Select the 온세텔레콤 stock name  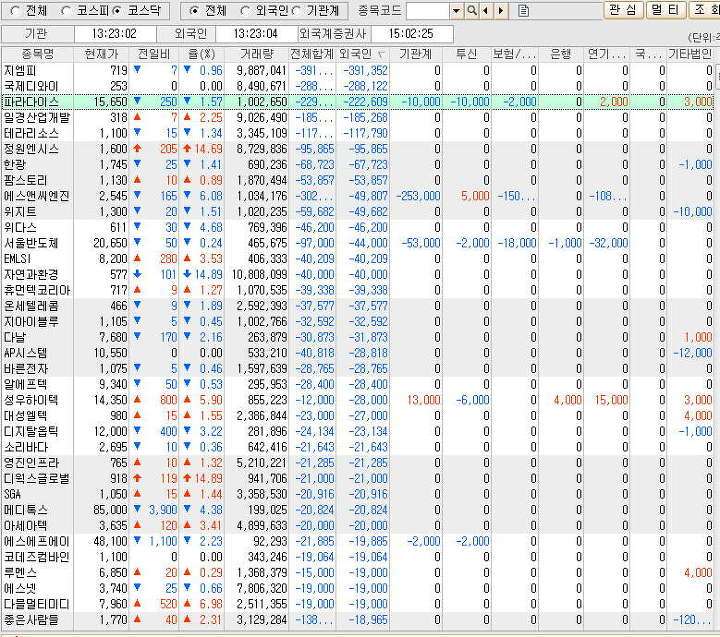[31, 306]
